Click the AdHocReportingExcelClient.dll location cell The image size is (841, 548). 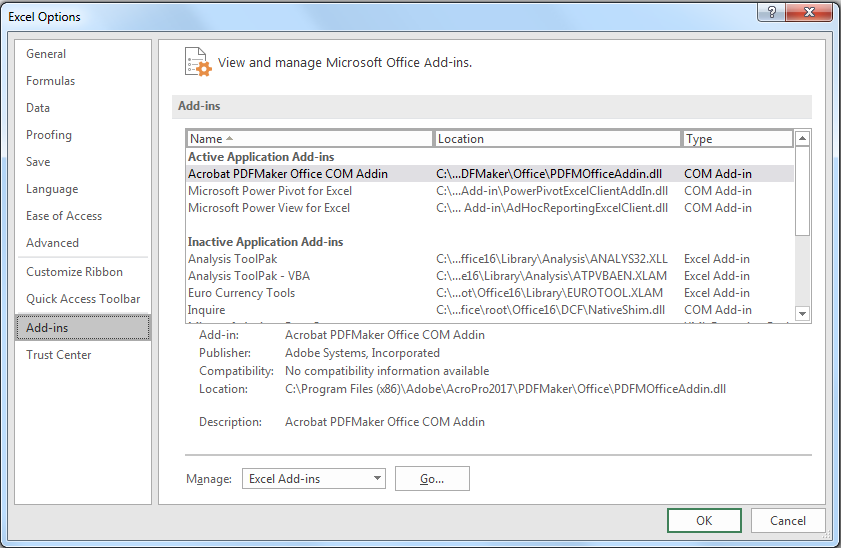click(552, 208)
